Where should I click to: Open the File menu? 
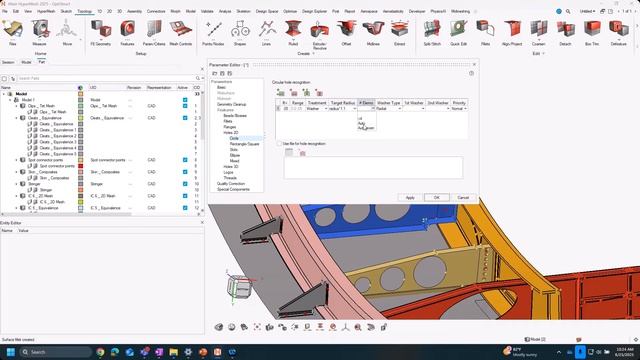tap(4, 11)
